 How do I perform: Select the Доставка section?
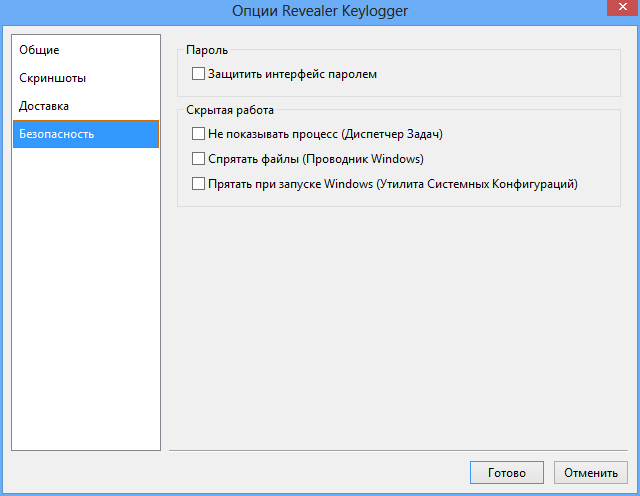[x=86, y=106]
